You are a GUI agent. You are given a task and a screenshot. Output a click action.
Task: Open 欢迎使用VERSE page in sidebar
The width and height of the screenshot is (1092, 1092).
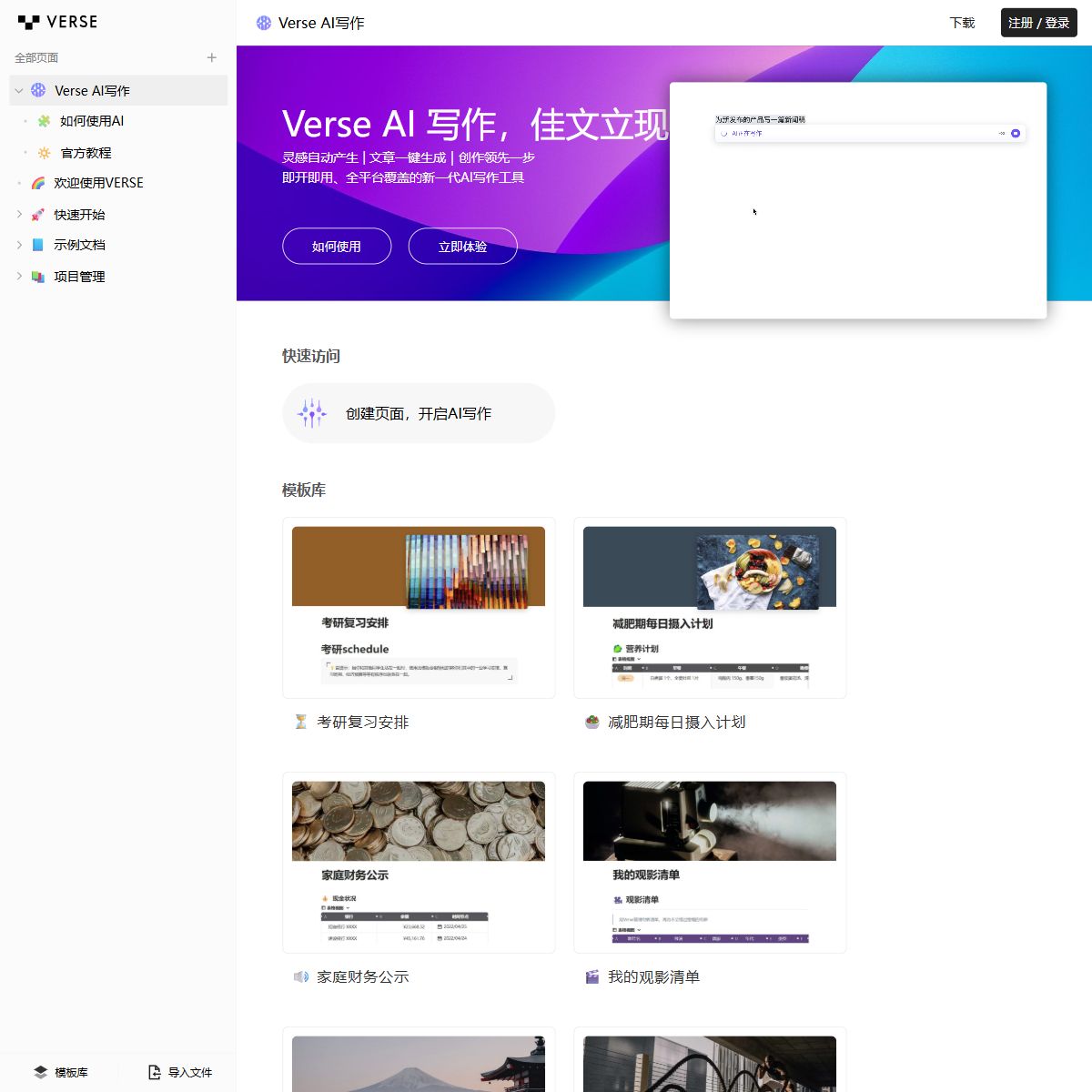98,183
